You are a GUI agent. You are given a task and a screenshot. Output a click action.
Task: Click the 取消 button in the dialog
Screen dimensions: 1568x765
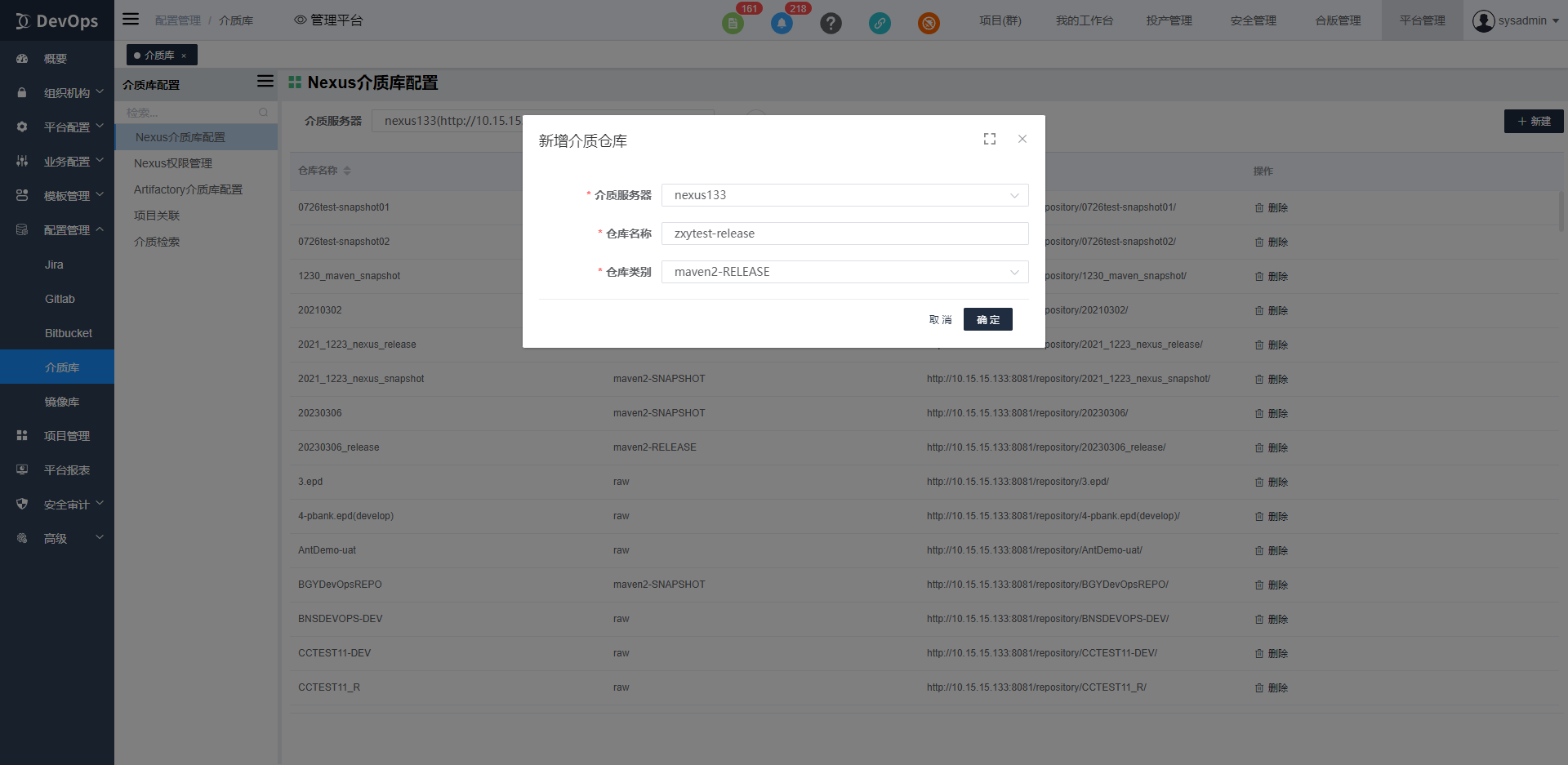point(940,319)
